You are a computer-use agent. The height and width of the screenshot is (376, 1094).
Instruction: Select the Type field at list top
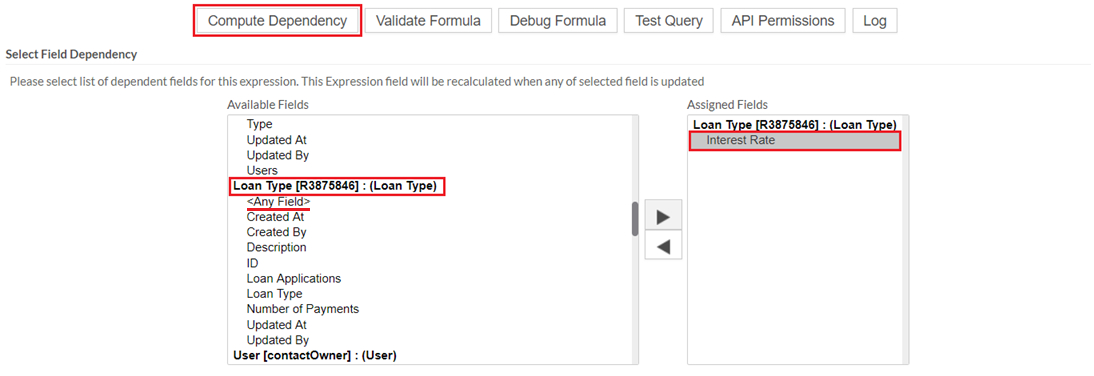[260, 124]
